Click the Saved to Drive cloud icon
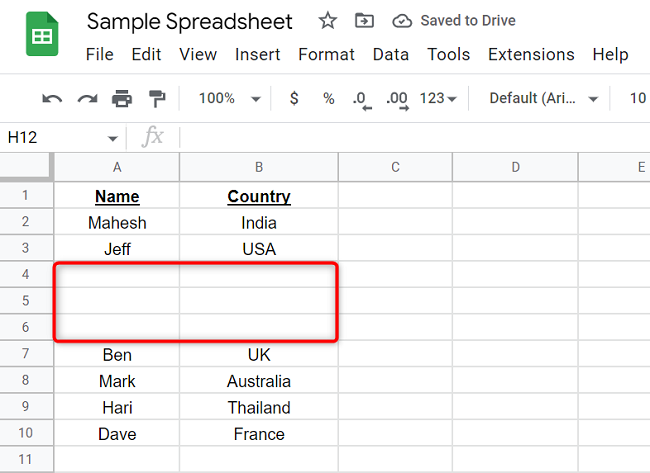 tap(401, 21)
